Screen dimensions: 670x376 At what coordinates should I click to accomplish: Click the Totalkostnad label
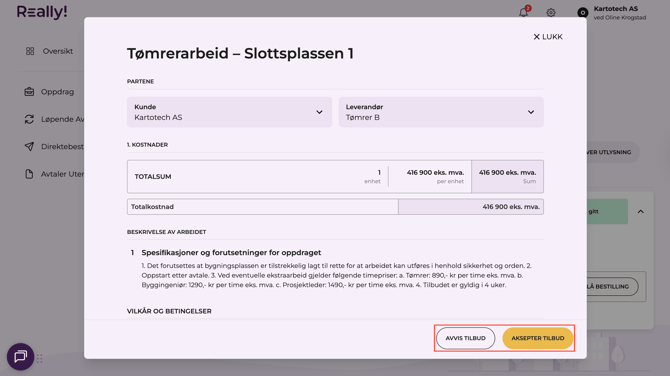coord(153,207)
